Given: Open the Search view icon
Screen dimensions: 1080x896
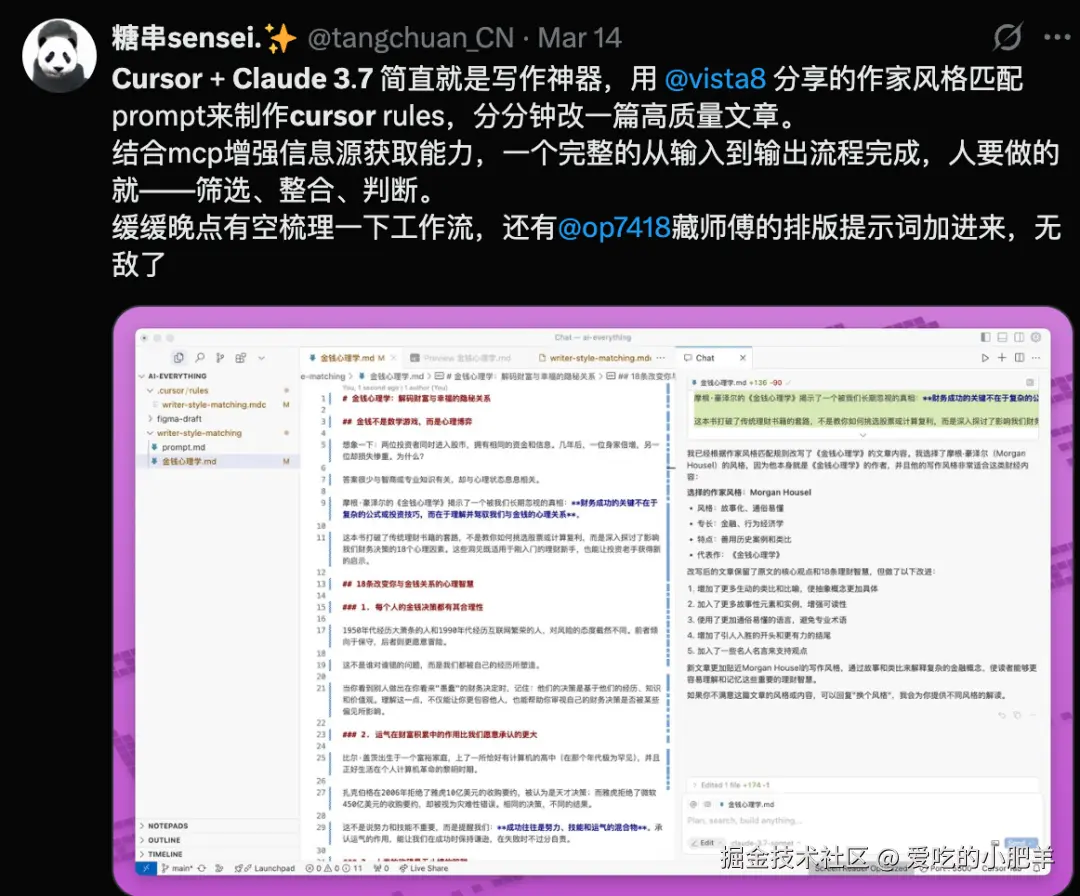Looking at the screenshot, I should click(200, 357).
